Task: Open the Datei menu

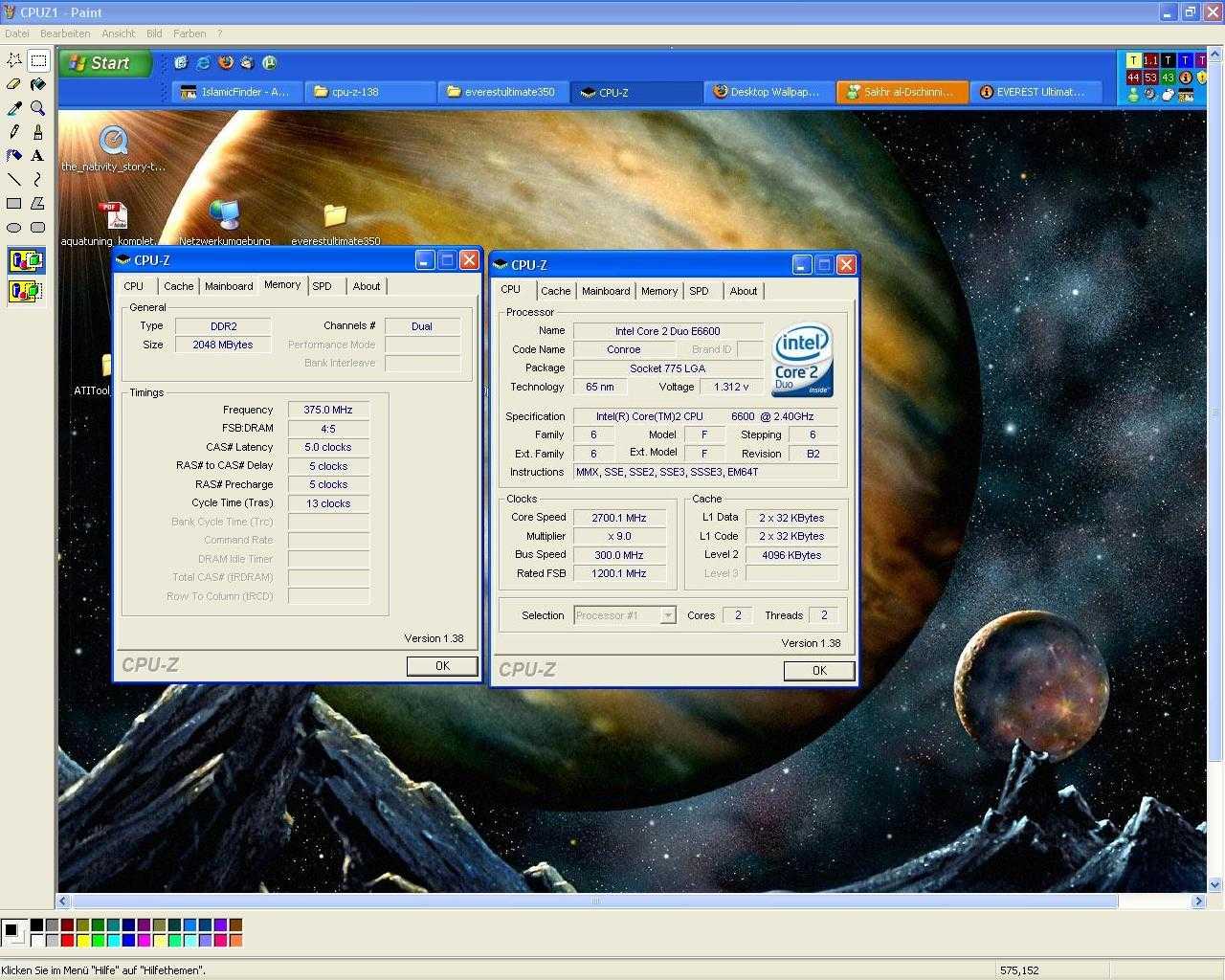Action: [16, 33]
